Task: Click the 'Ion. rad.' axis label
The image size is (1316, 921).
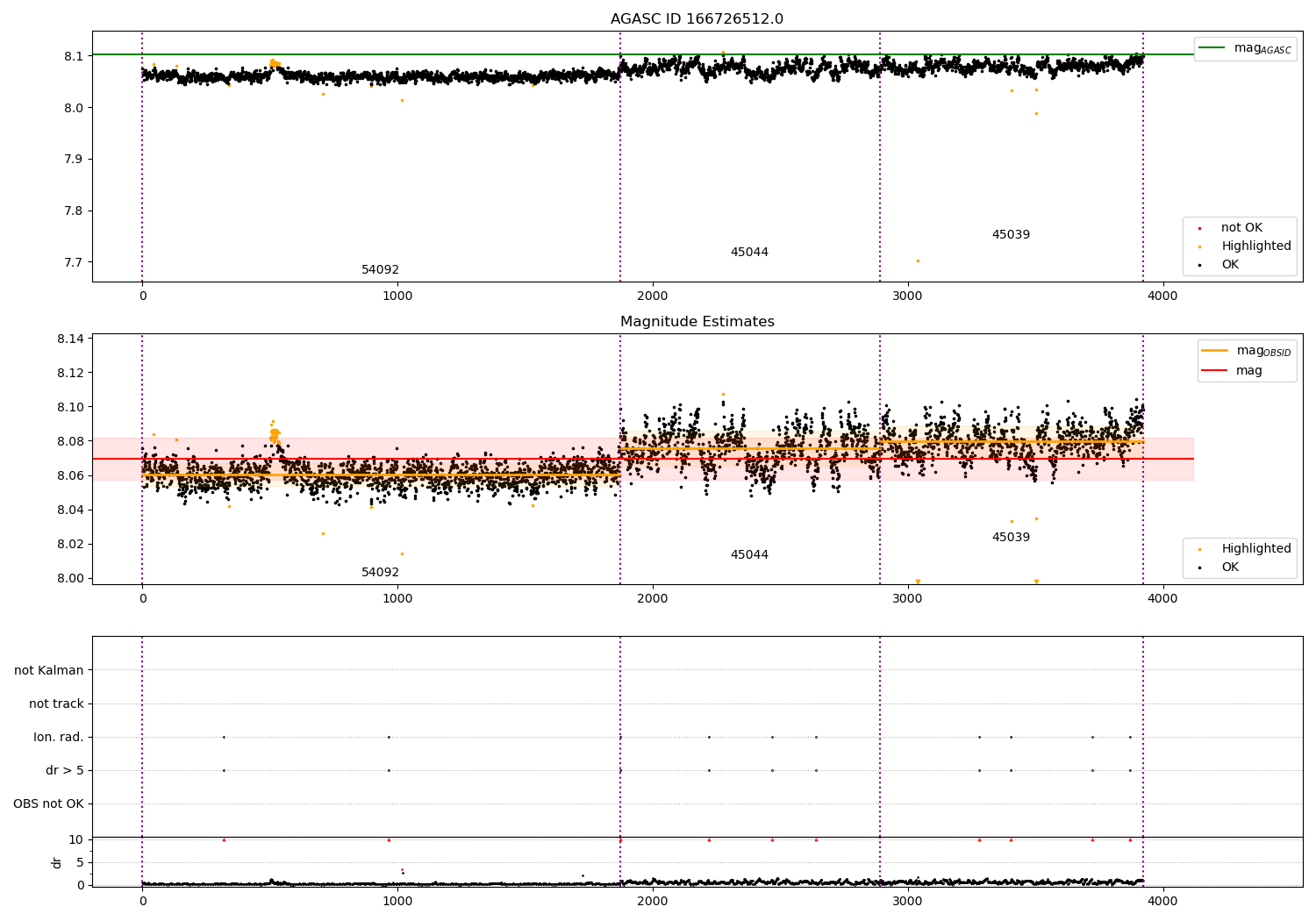Action: pos(59,738)
